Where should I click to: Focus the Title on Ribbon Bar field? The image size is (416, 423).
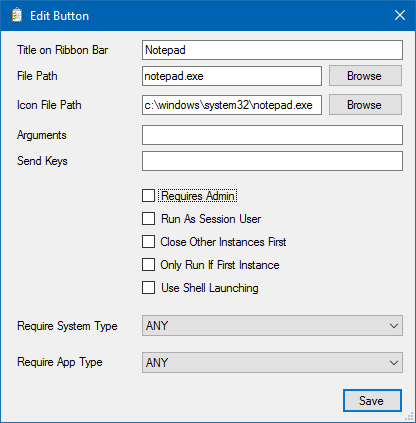(272, 50)
